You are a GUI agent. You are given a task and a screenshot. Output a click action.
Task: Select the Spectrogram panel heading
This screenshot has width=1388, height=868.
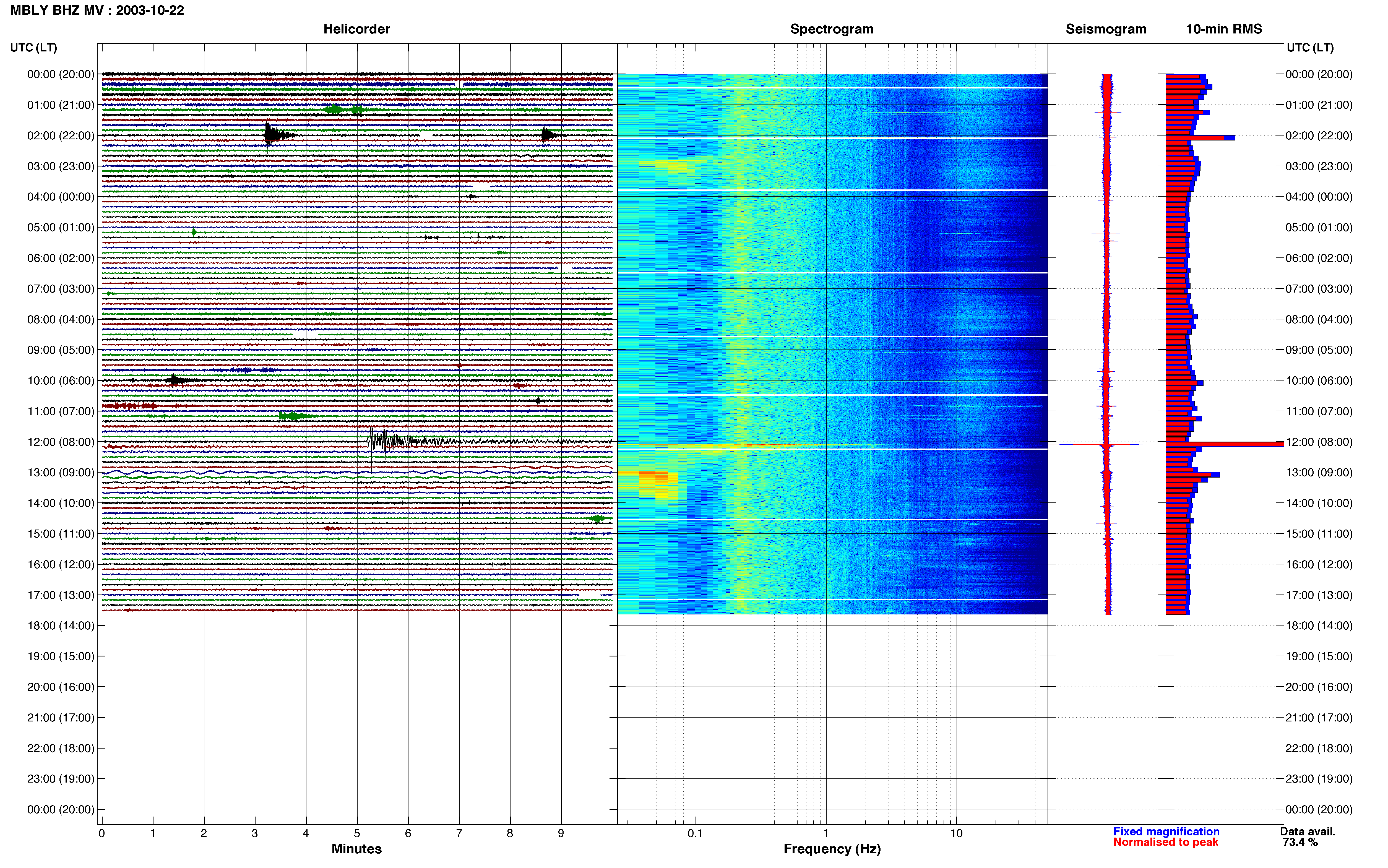click(832, 29)
